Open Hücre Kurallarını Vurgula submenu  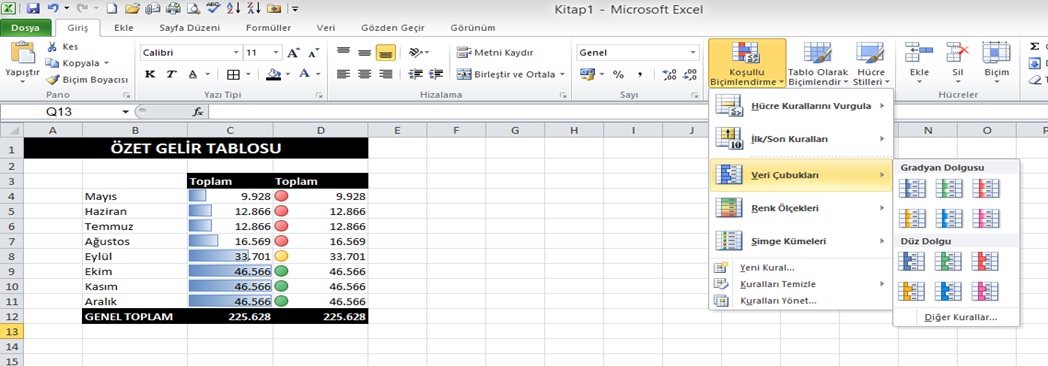tap(801, 106)
